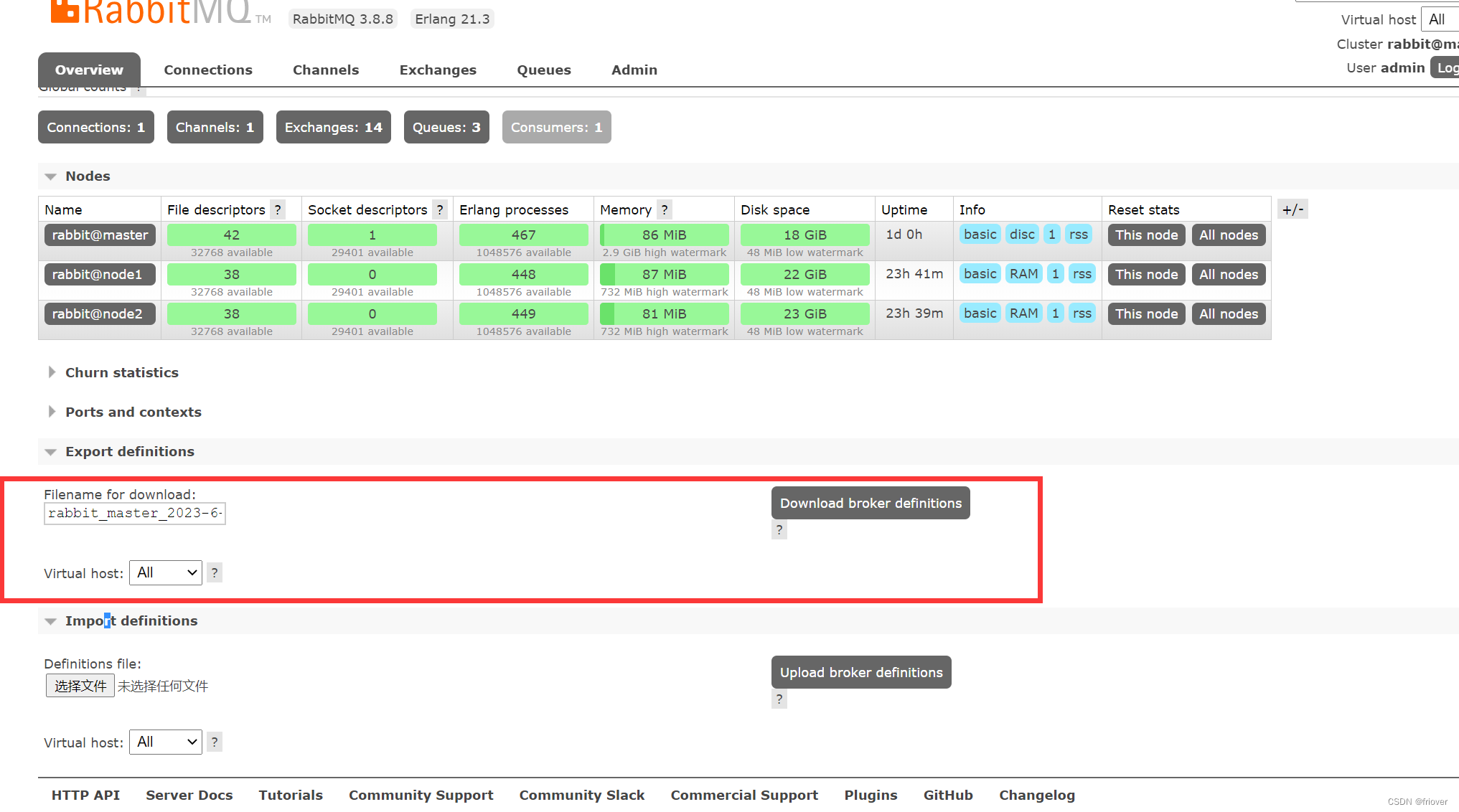Open the Community Support footer link

[421, 795]
